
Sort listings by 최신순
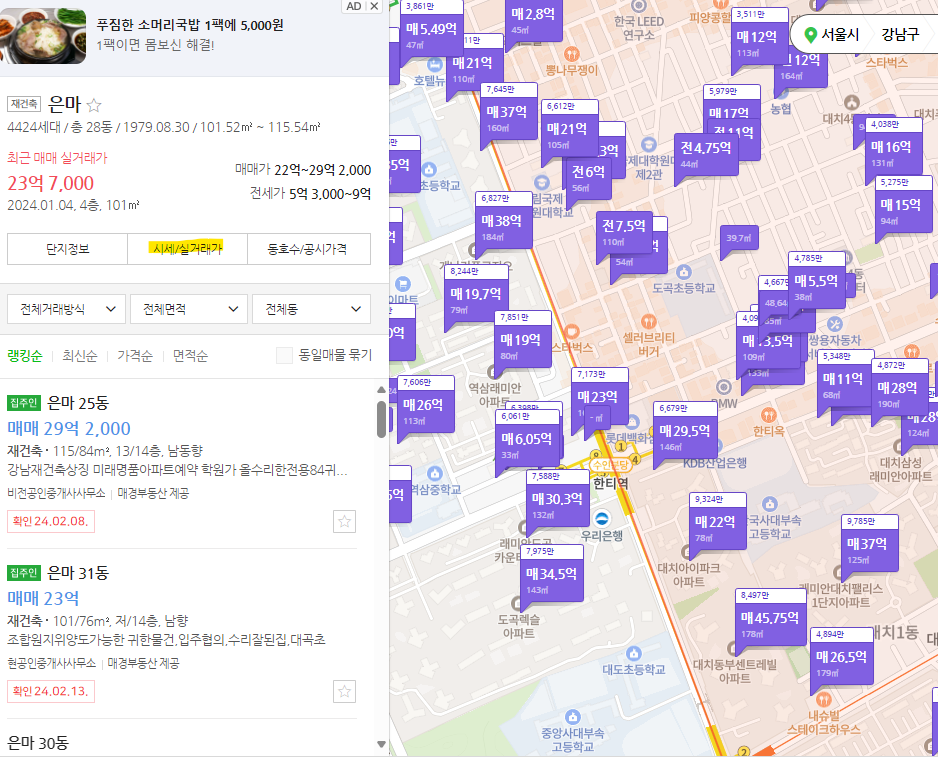pos(80,356)
